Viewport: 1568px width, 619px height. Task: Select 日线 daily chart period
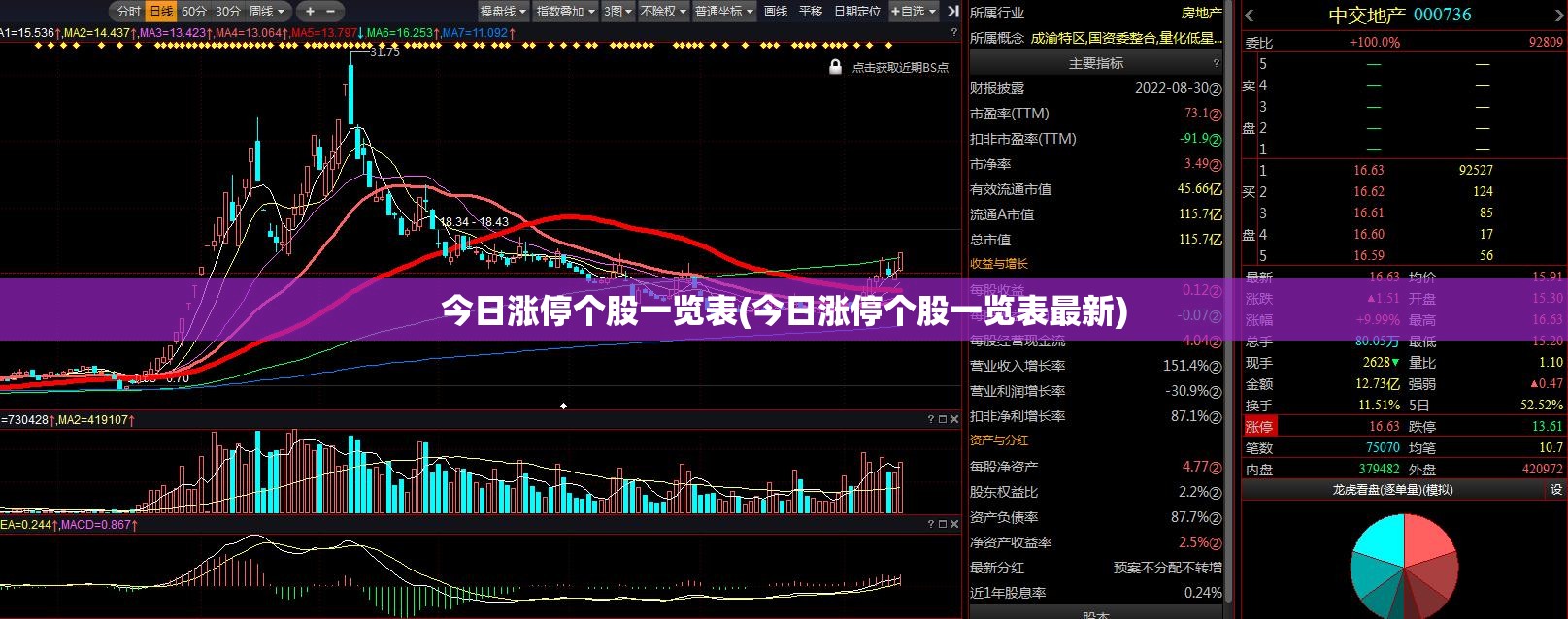(x=161, y=12)
